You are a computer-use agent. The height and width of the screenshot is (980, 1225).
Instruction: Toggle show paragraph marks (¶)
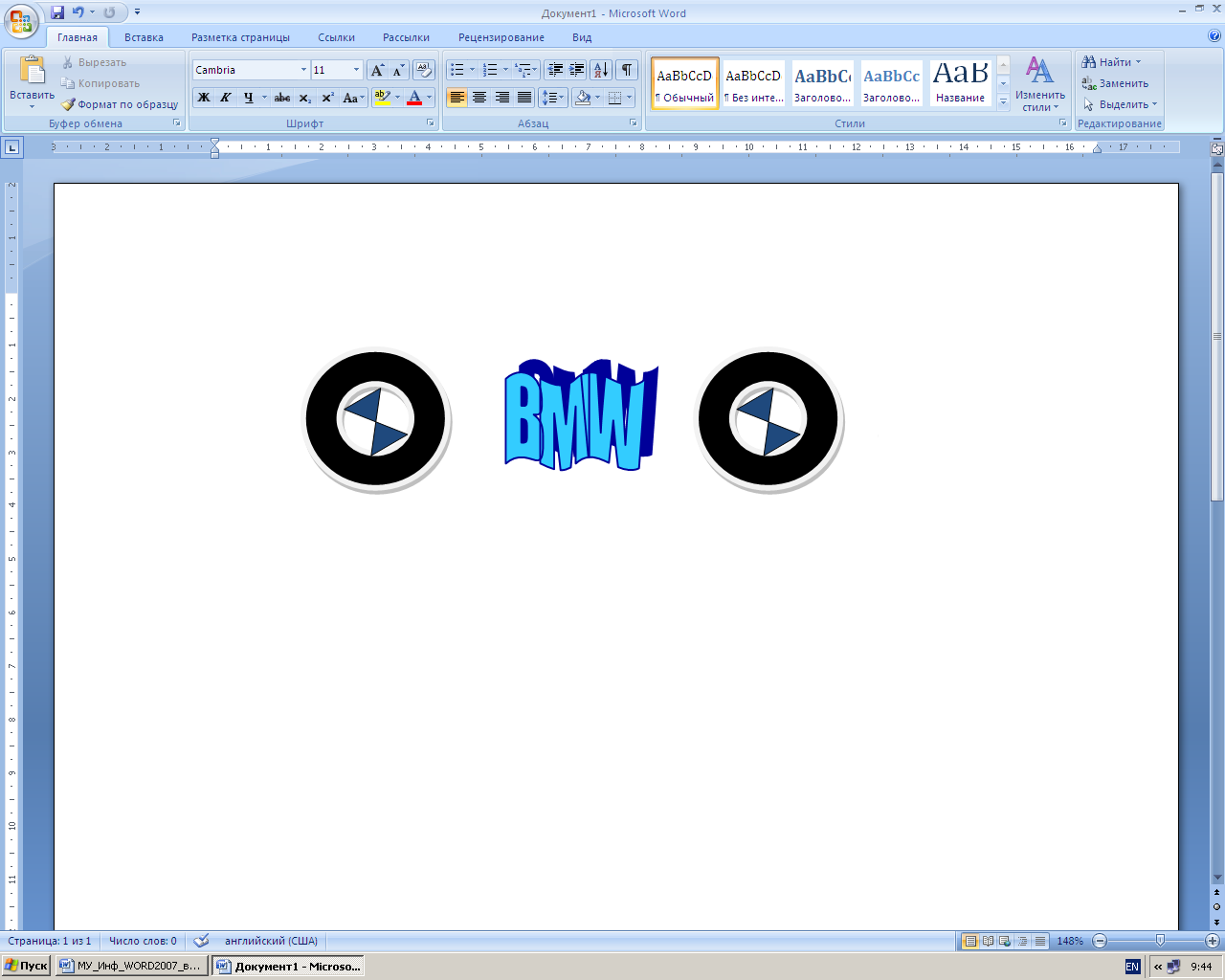point(627,70)
